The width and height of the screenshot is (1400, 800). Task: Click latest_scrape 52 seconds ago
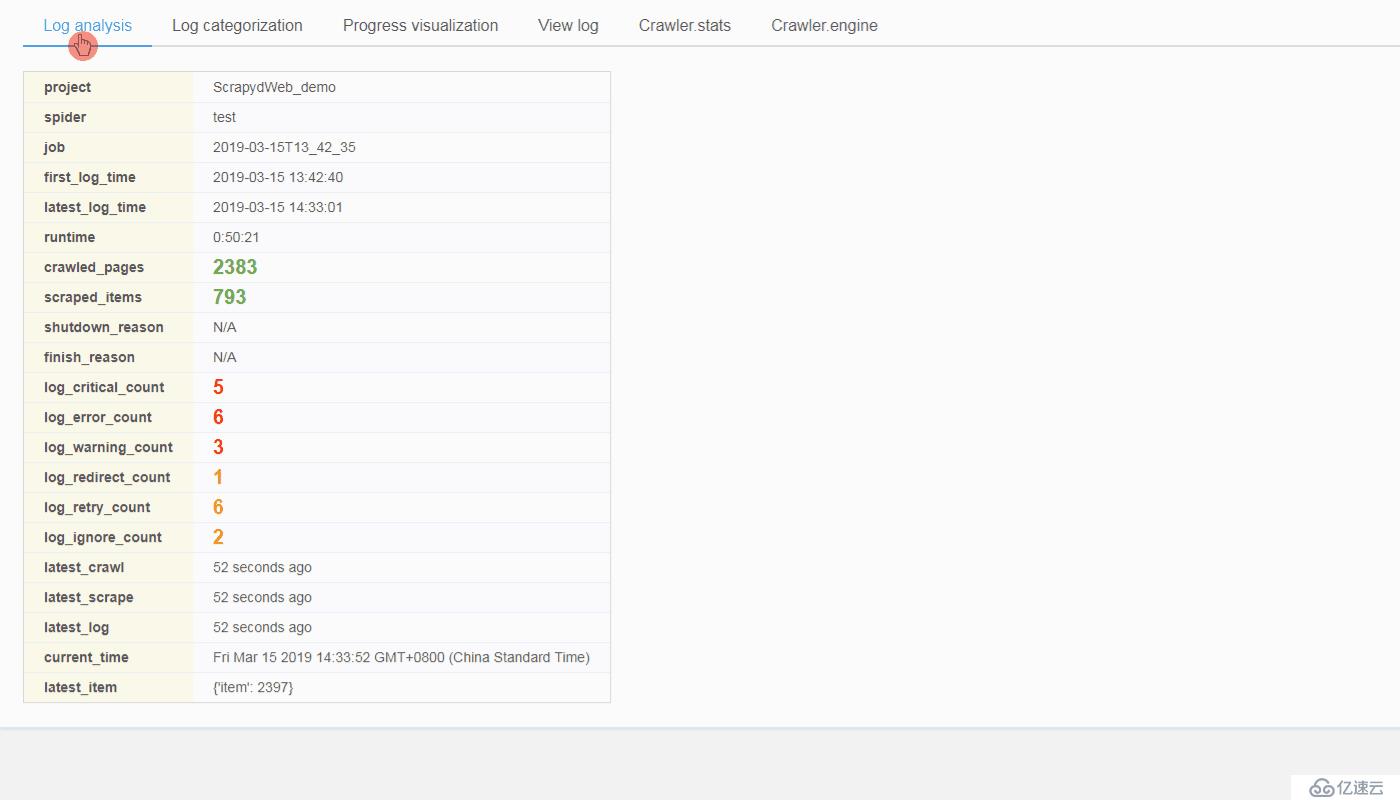point(262,597)
